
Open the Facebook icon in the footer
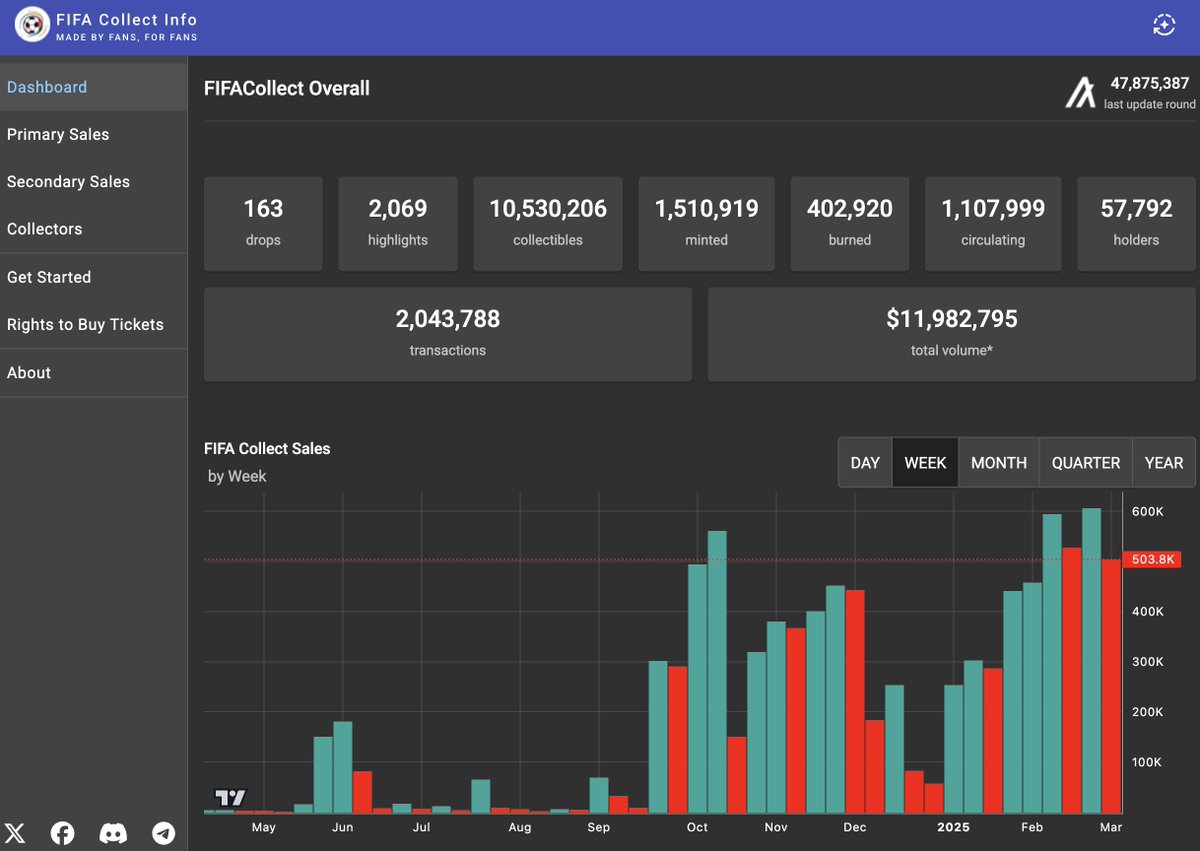[62, 833]
